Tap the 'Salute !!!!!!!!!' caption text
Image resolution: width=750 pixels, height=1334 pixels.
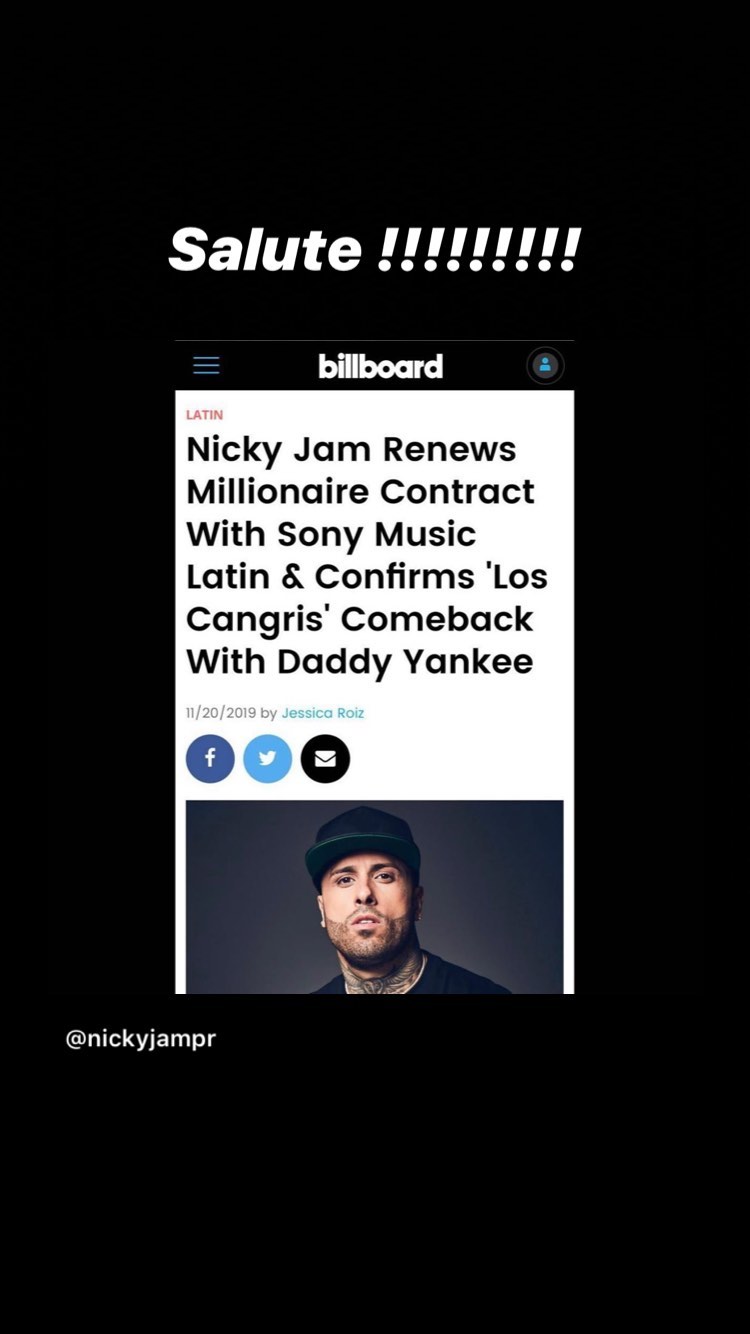[374, 249]
